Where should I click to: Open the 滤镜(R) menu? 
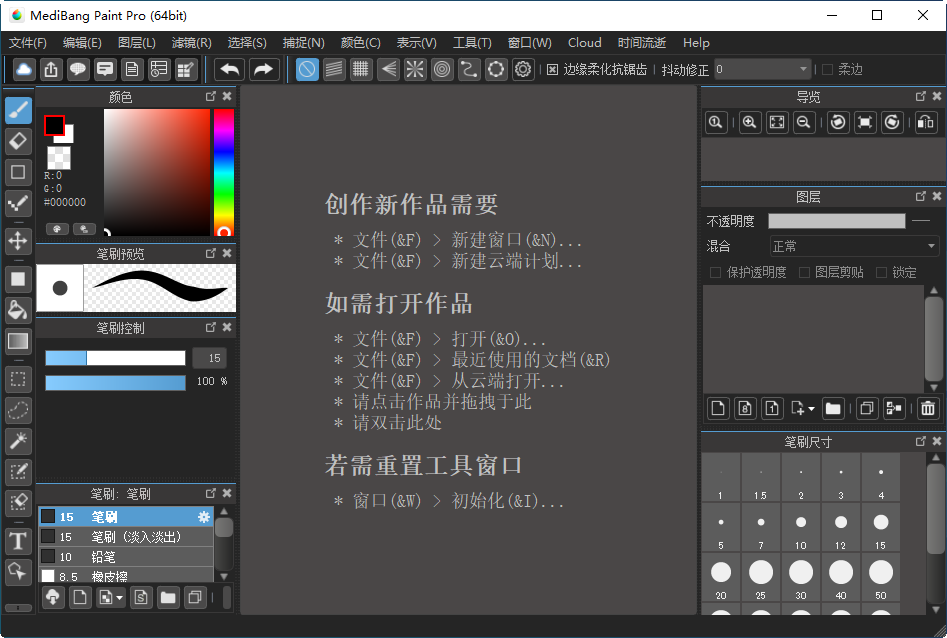pos(191,43)
